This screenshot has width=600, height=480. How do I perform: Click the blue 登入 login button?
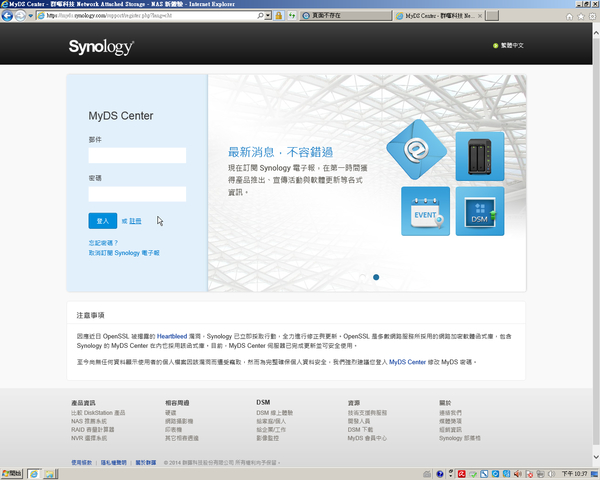point(103,221)
